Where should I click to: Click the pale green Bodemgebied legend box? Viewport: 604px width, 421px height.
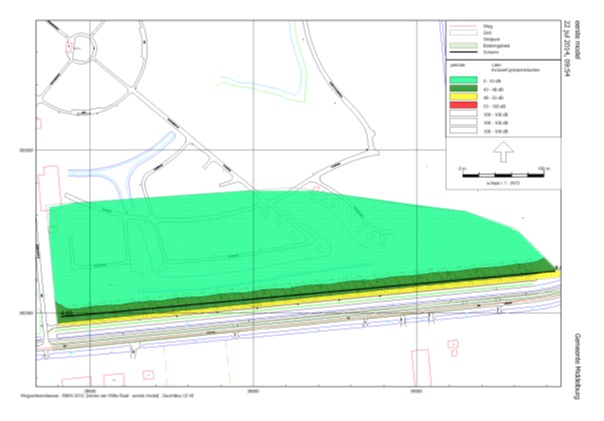click(x=463, y=45)
